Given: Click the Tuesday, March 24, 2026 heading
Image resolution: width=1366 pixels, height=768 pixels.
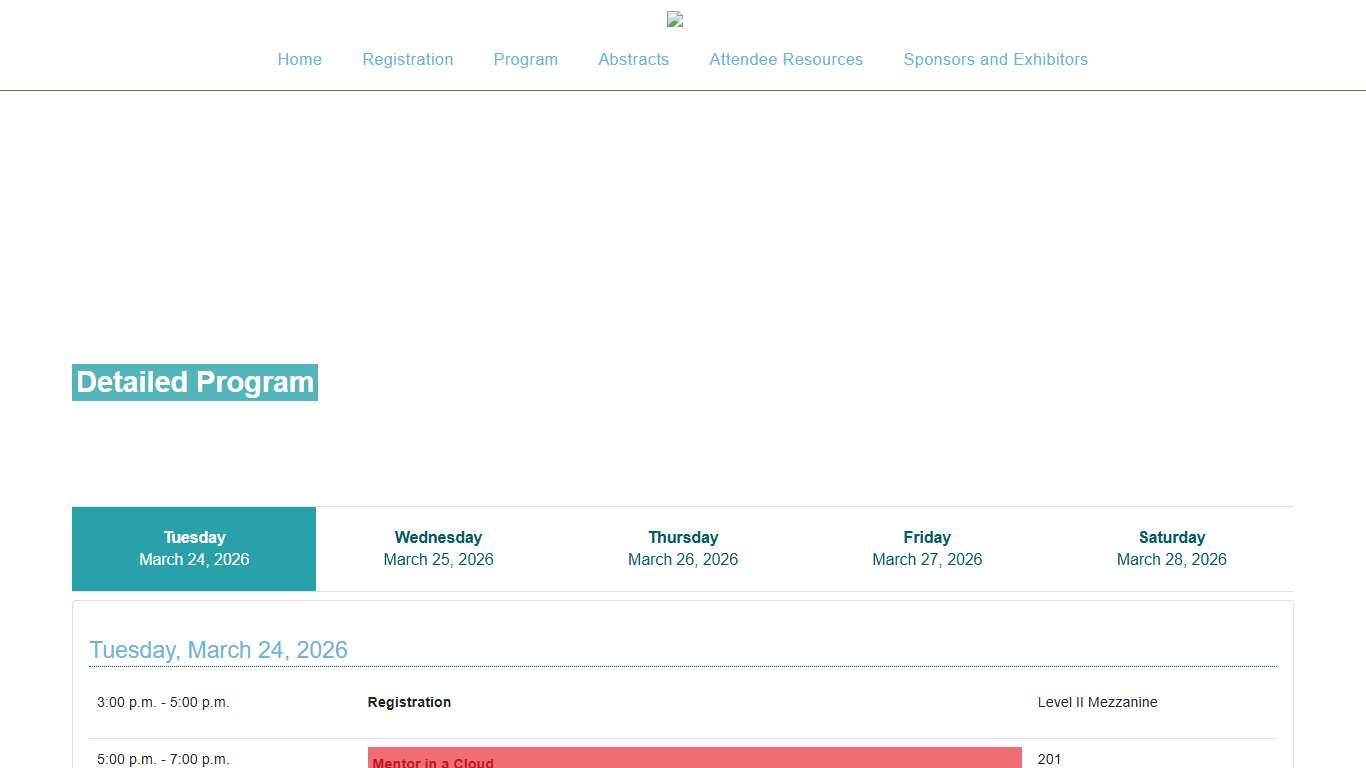Looking at the screenshot, I should coord(218,650).
